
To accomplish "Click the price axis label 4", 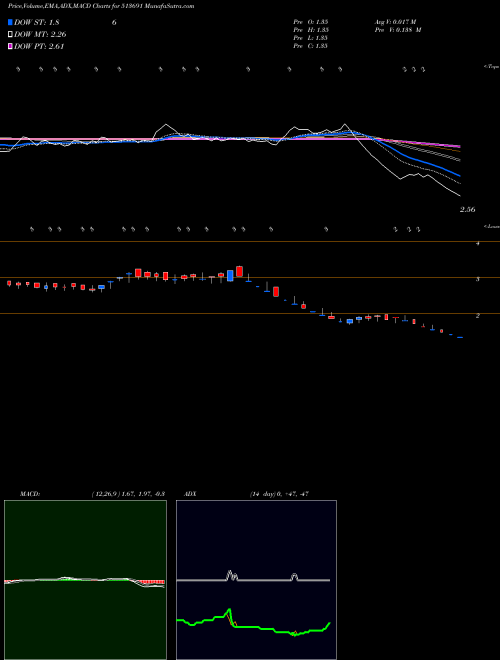I will pyautogui.click(x=478, y=243).
